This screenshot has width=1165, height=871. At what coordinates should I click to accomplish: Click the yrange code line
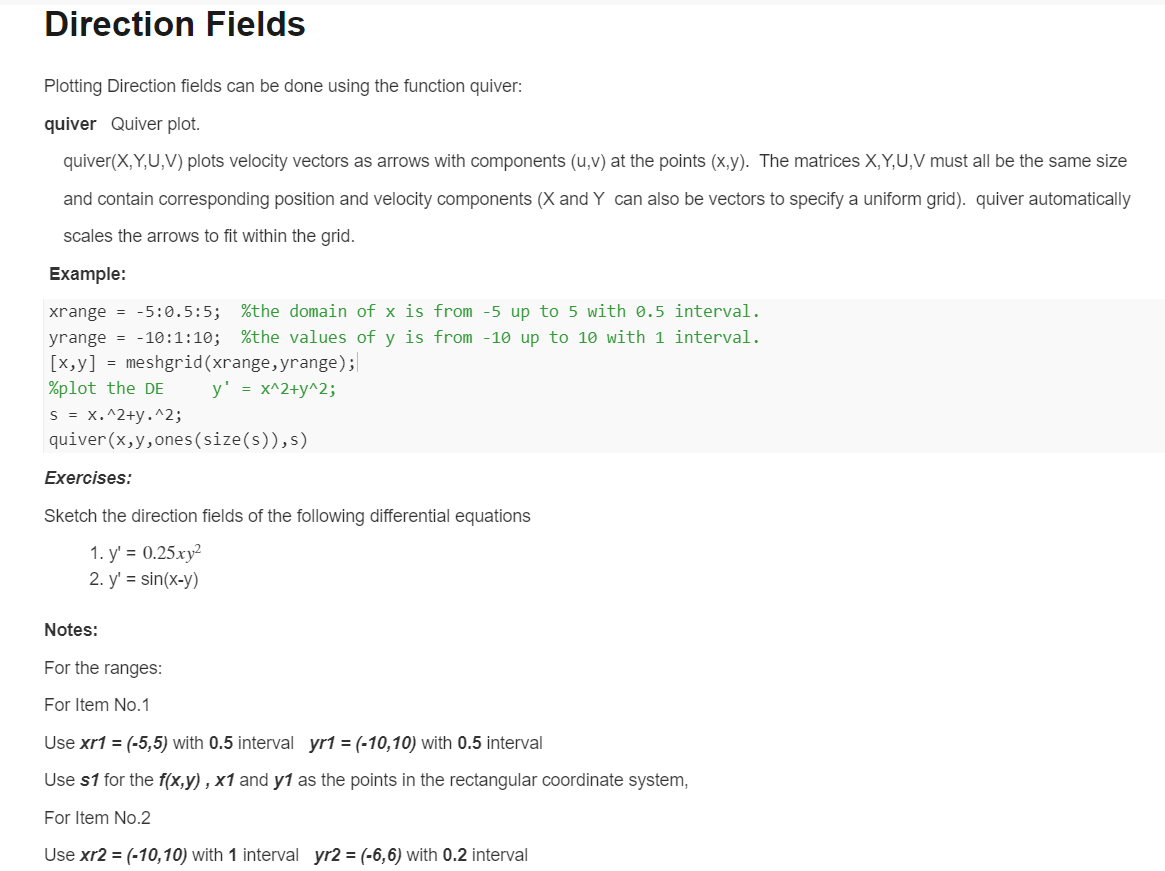coord(404,337)
